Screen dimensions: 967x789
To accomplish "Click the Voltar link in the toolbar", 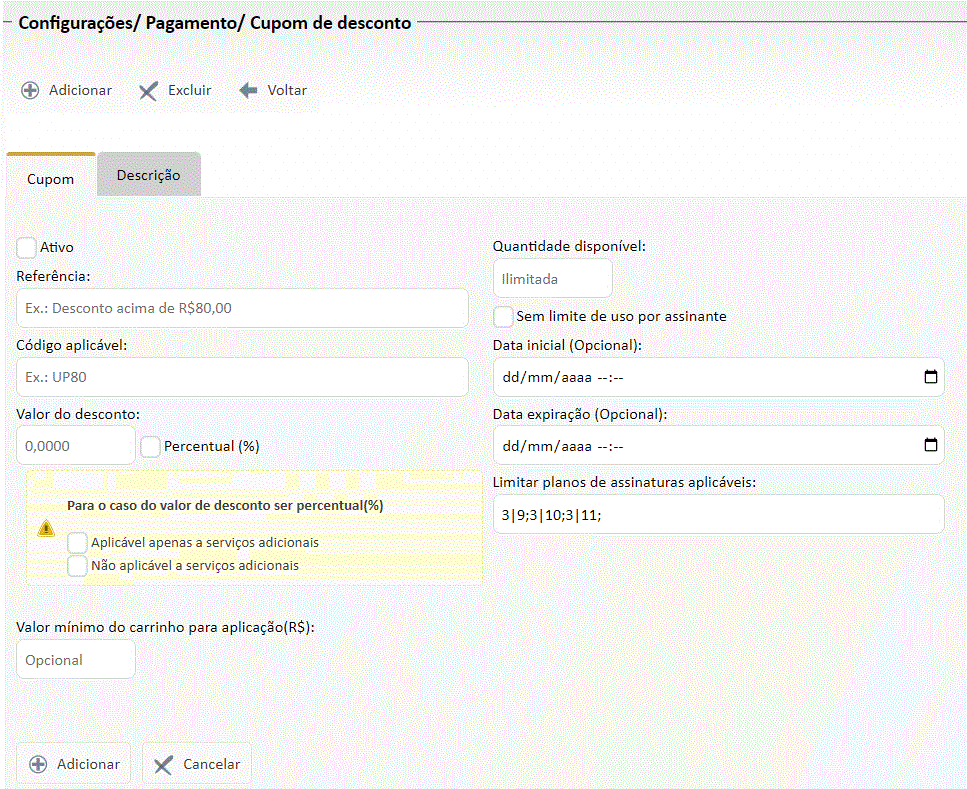I will coord(287,90).
